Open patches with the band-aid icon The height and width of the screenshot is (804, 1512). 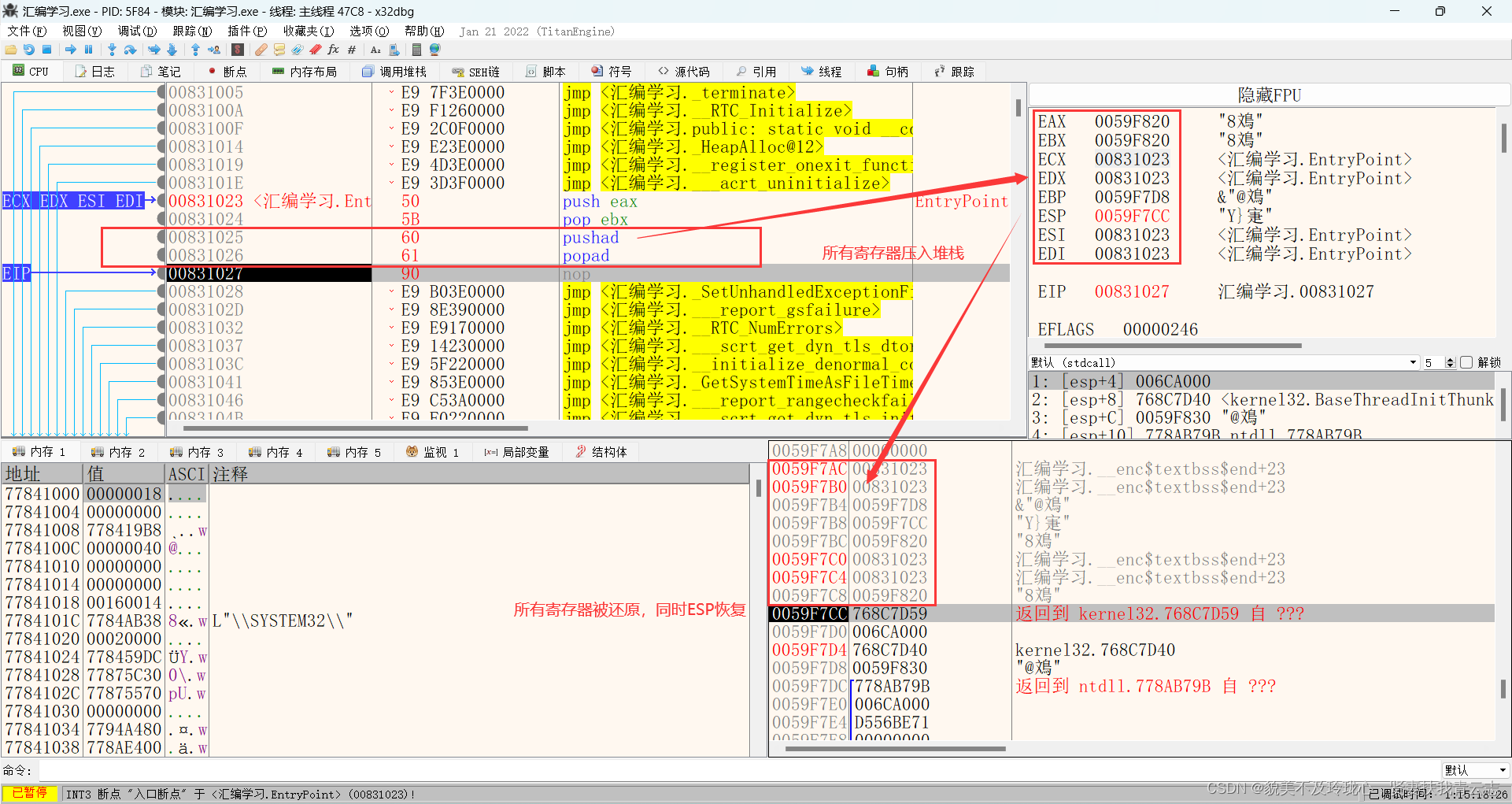(261, 50)
